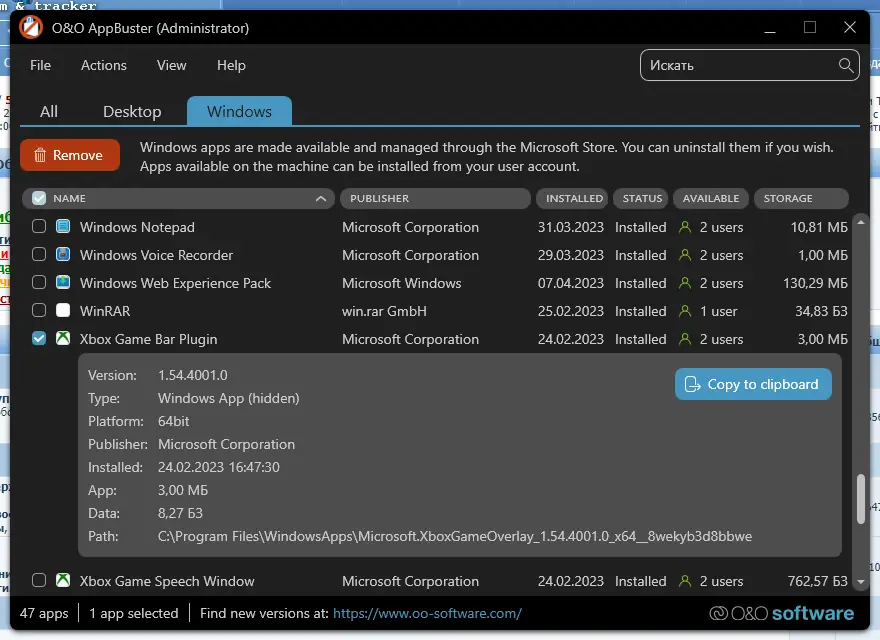The width and height of the screenshot is (880, 640).
Task: Click the Windows Voice Recorder app icon
Action: (63, 255)
